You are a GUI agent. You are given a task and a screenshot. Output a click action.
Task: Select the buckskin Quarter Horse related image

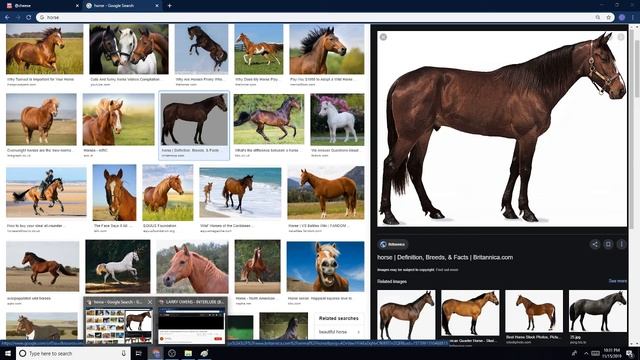tap(470, 313)
